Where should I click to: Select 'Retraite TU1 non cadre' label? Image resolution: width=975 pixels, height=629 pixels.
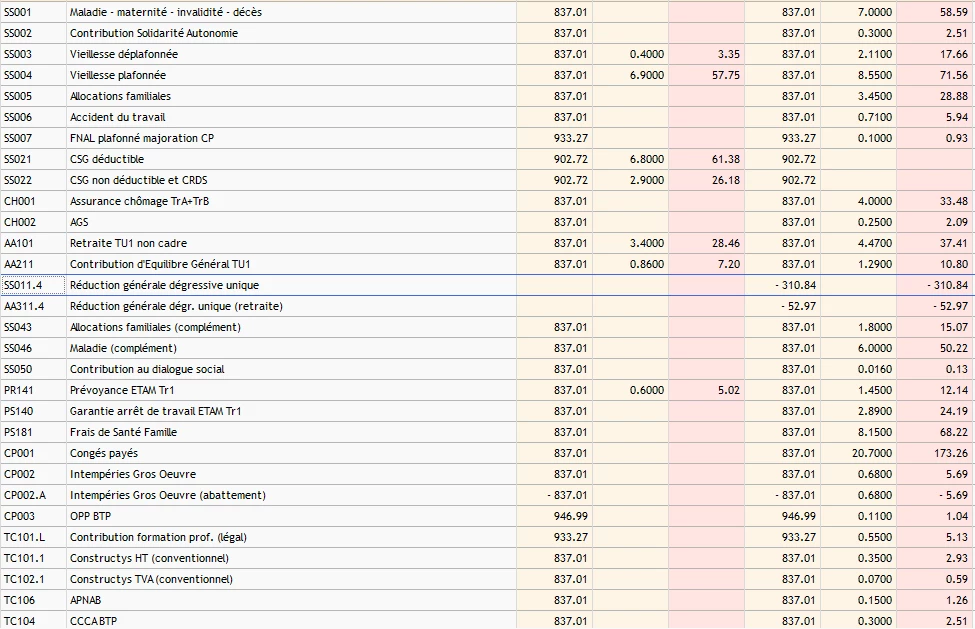(x=128, y=244)
